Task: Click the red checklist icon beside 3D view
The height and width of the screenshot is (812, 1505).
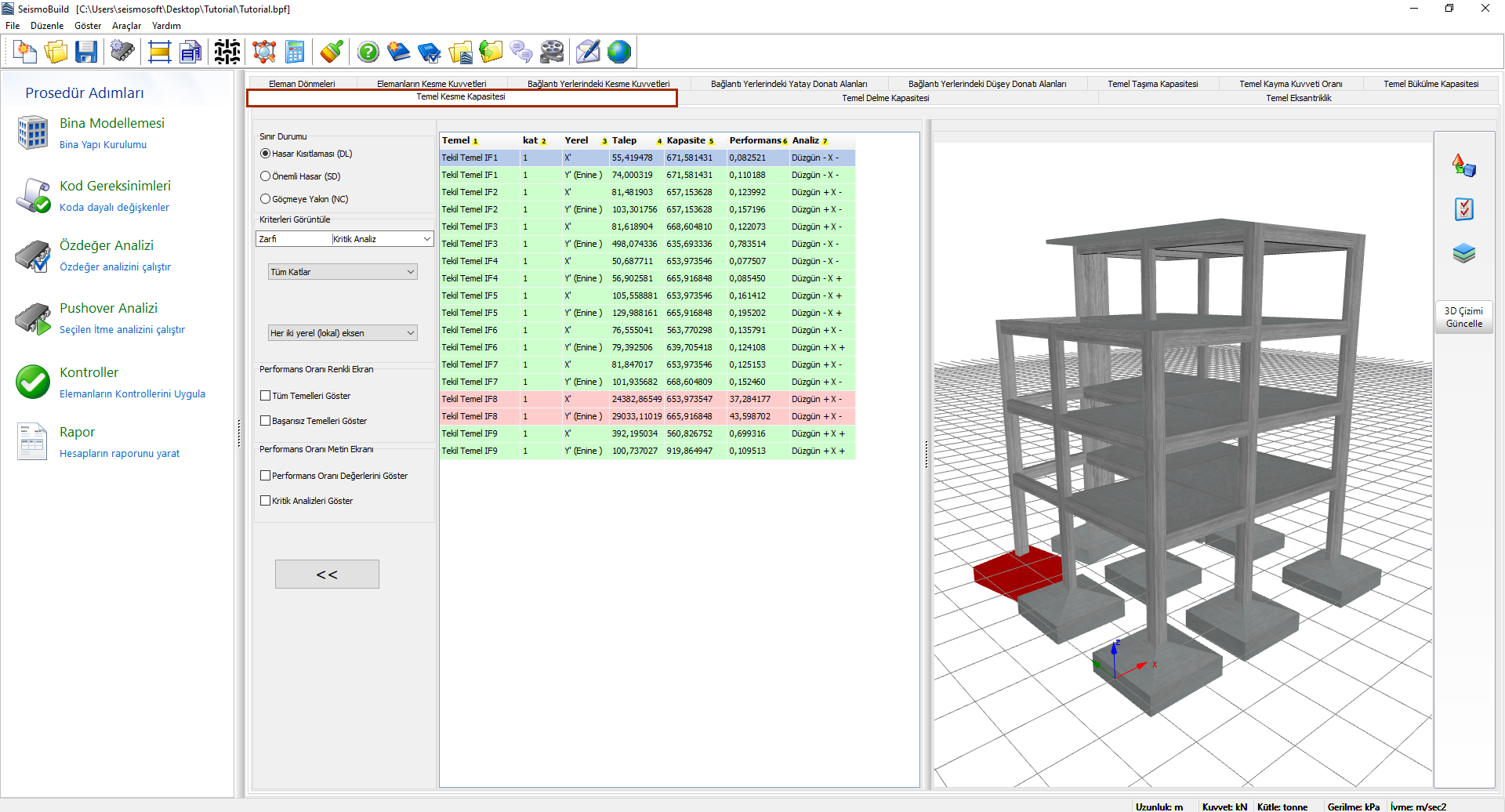Action: [1463, 209]
